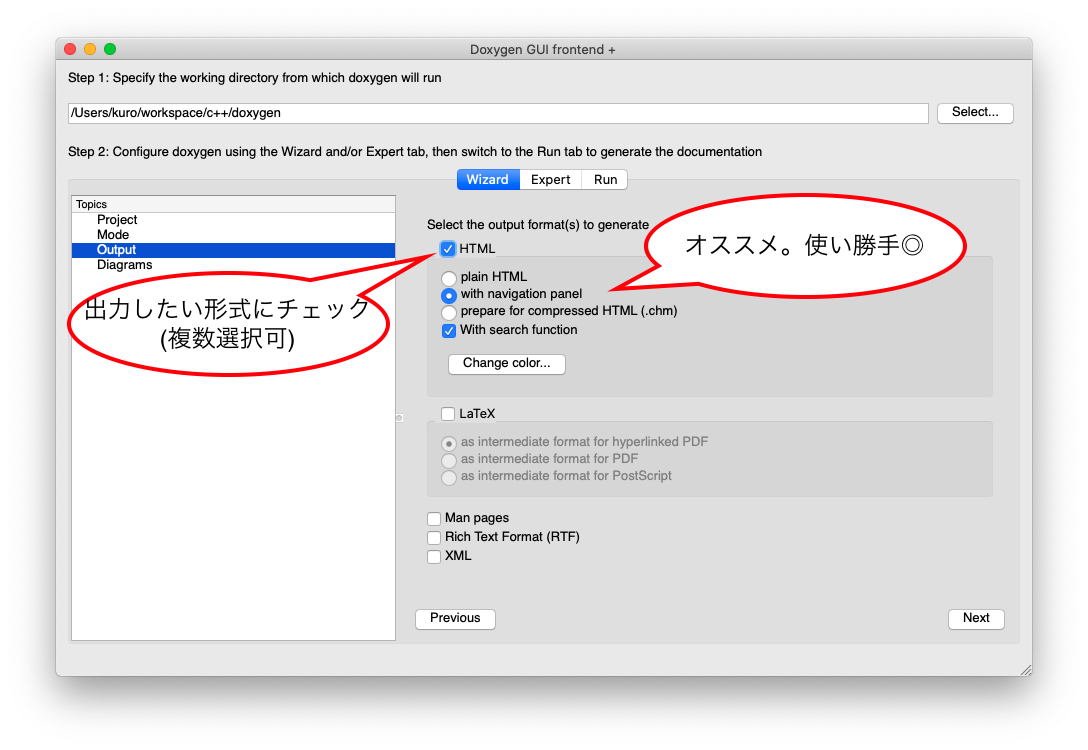The image size is (1088, 750).
Task: Go to the Diagrams topic
Action: click(x=124, y=265)
